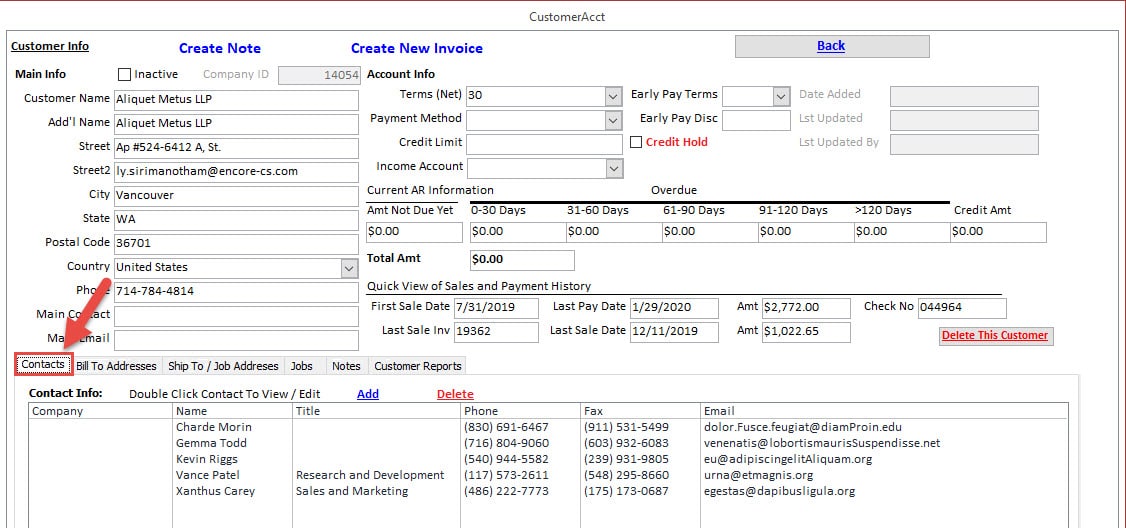Click the Email column header
Image resolution: width=1126 pixels, height=528 pixels.
pyautogui.click(x=884, y=411)
